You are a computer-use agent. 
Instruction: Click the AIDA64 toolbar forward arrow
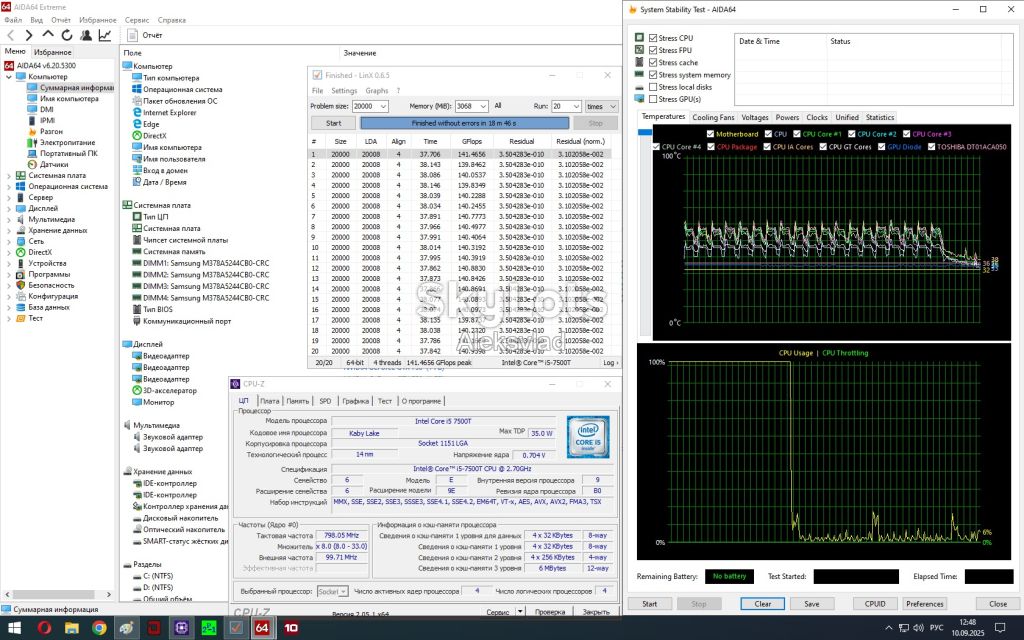click(29, 35)
